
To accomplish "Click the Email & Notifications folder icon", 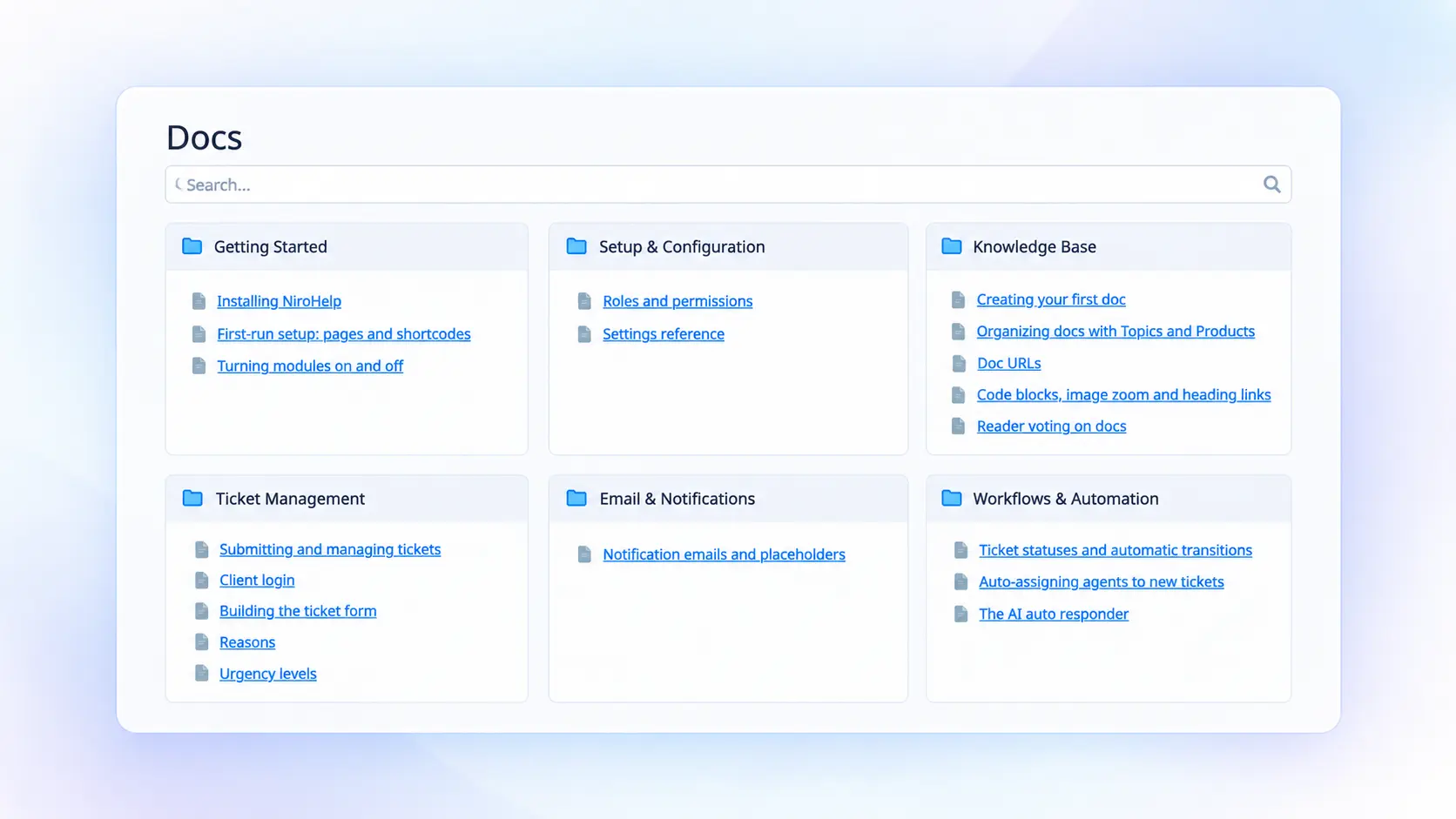I will (x=576, y=498).
